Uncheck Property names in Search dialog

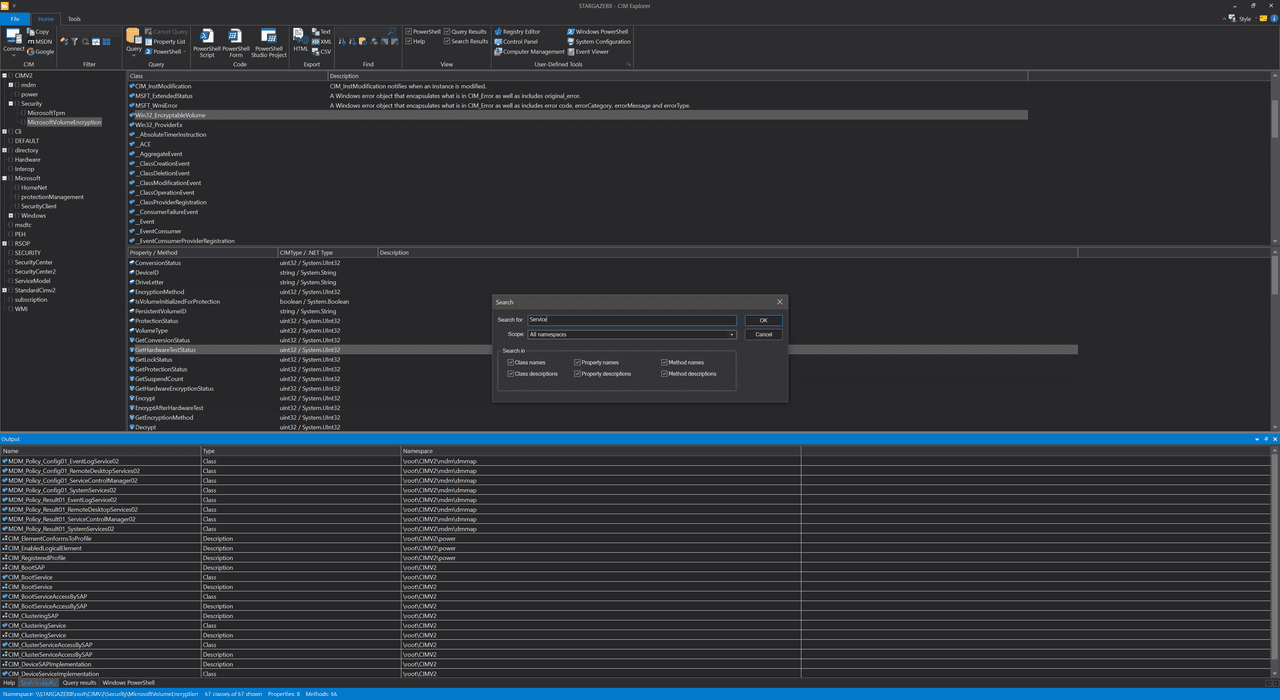tap(578, 362)
